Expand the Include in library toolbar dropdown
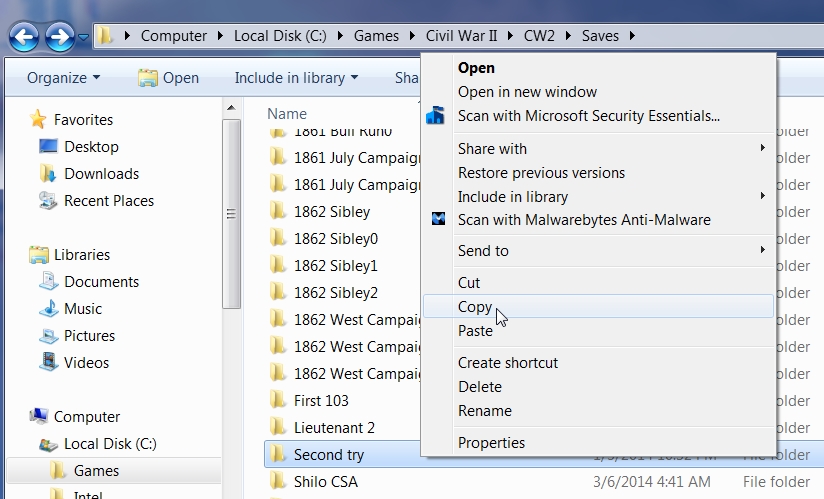 295,78
